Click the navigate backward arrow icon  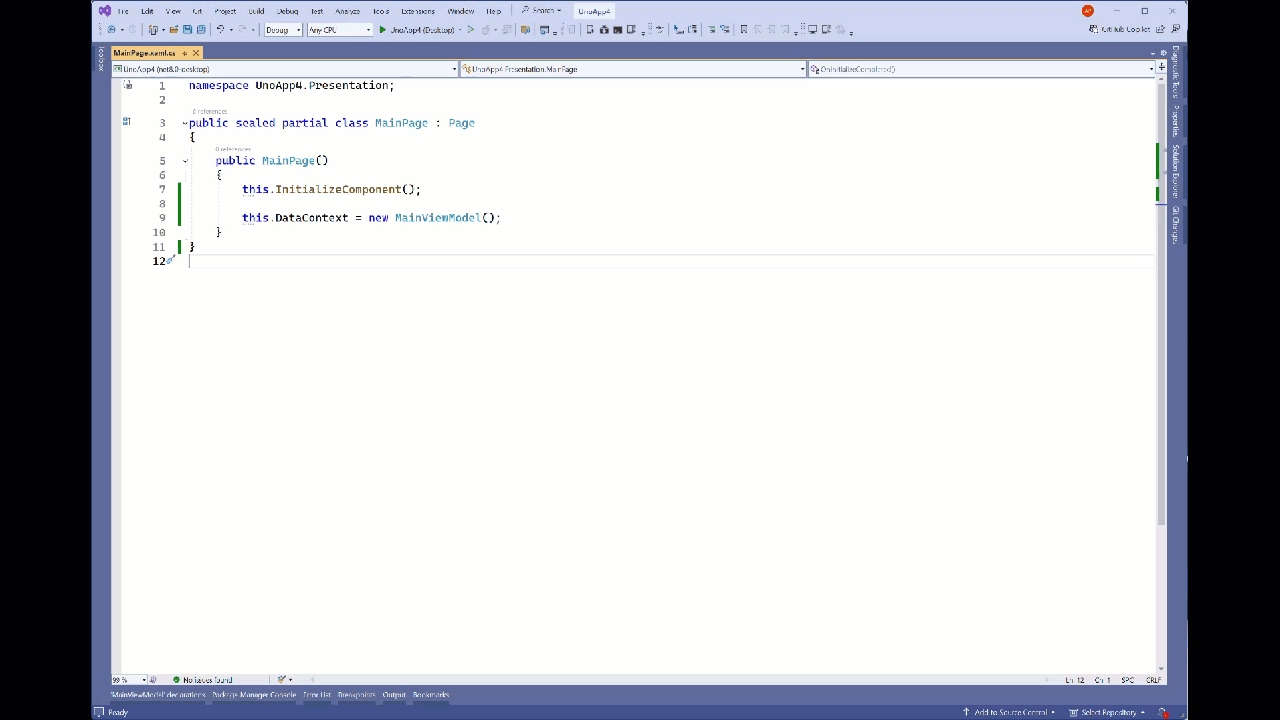click(110, 29)
